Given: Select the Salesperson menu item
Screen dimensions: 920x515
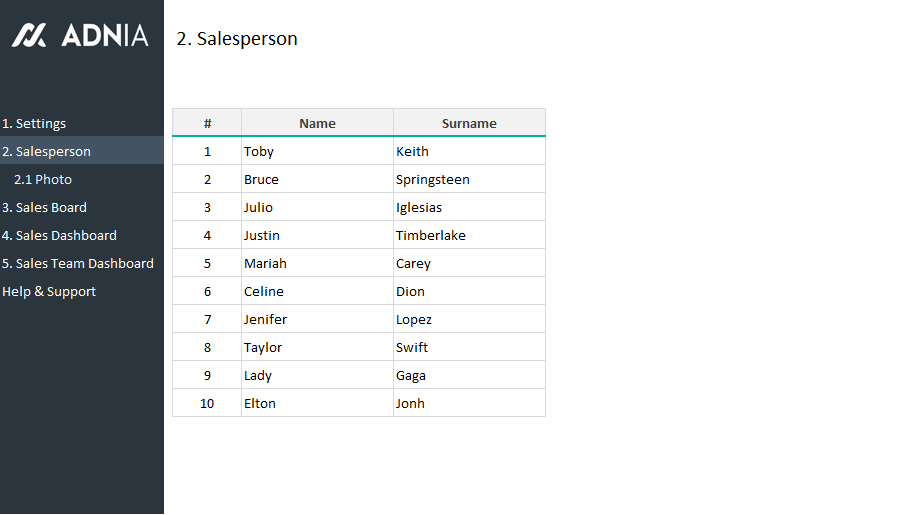Looking at the screenshot, I should 47,152.
